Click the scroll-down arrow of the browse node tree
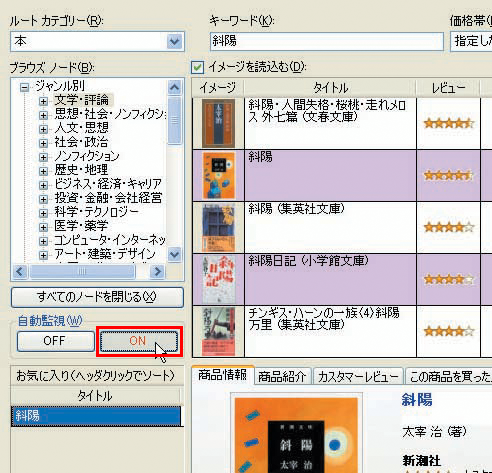The height and width of the screenshot is (473, 492). click(x=174, y=255)
